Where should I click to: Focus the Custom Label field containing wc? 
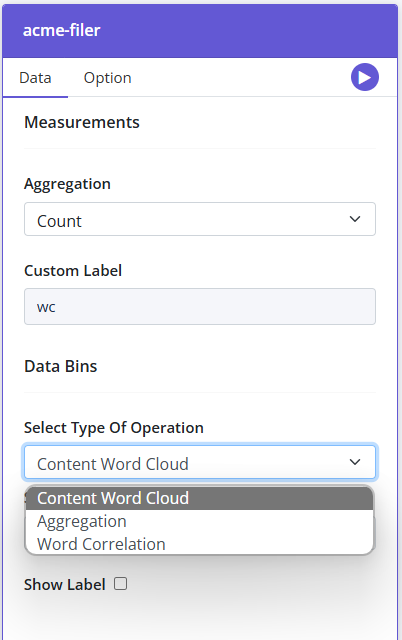200,307
